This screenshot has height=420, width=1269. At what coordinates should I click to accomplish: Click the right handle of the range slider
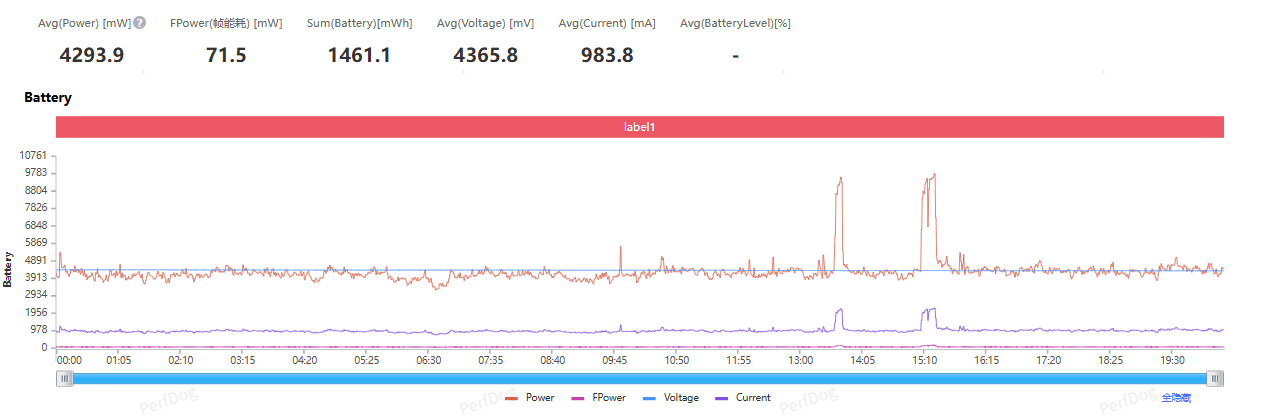(x=1214, y=378)
